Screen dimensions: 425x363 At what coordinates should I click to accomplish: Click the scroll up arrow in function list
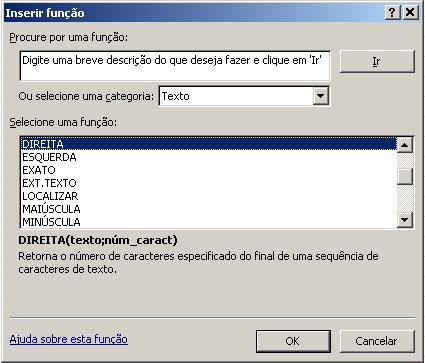coord(405,145)
